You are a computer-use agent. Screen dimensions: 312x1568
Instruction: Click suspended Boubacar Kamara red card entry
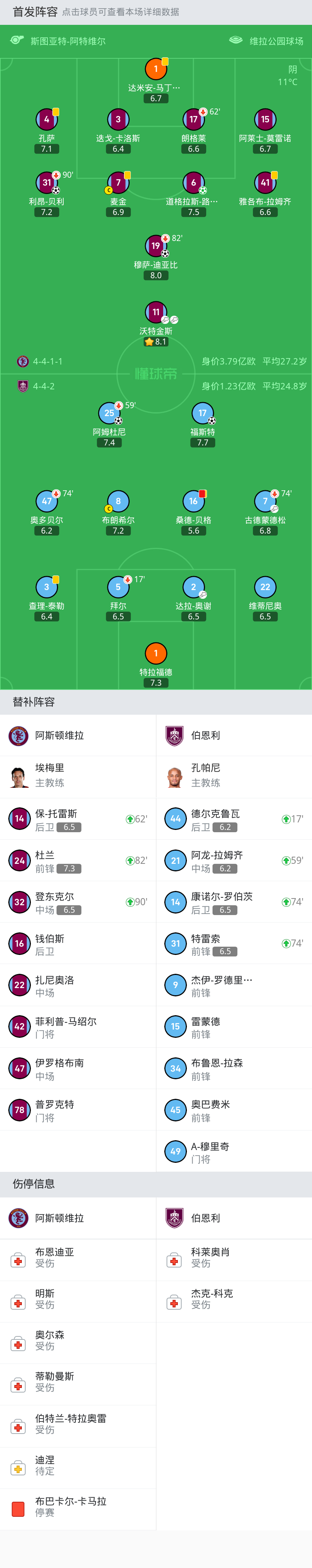click(78, 1509)
